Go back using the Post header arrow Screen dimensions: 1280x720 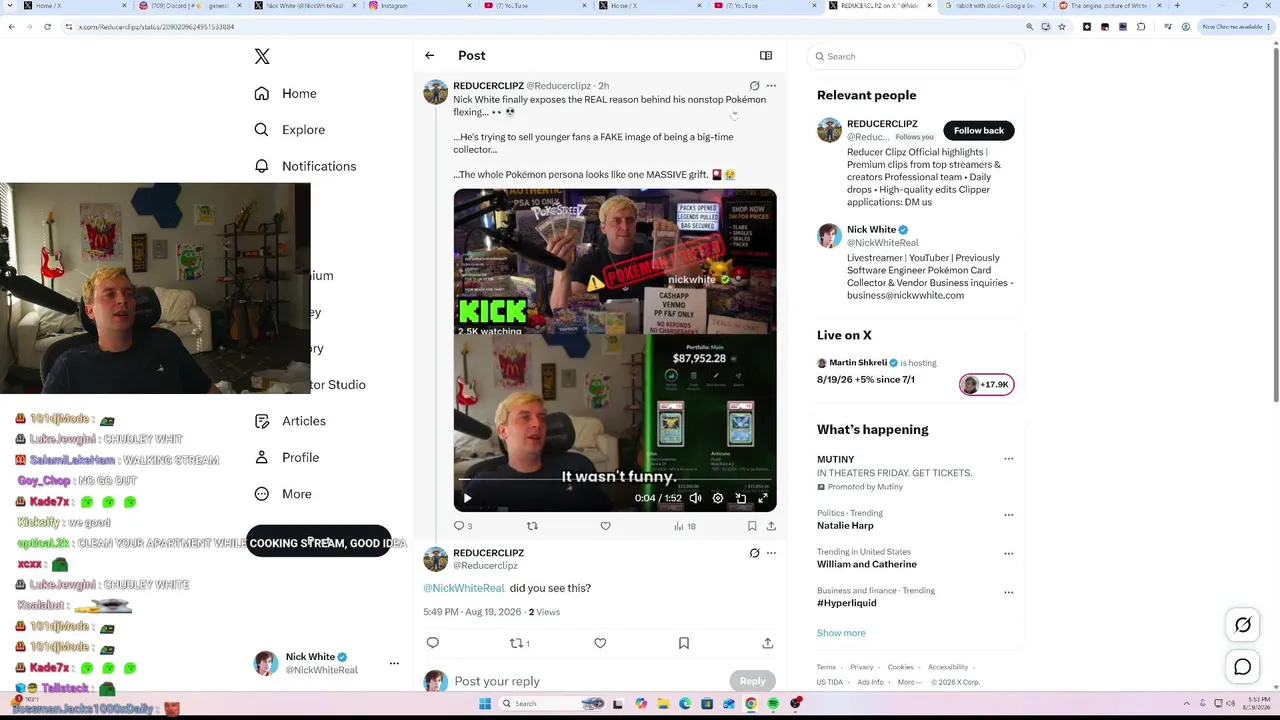pyautogui.click(x=430, y=56)
